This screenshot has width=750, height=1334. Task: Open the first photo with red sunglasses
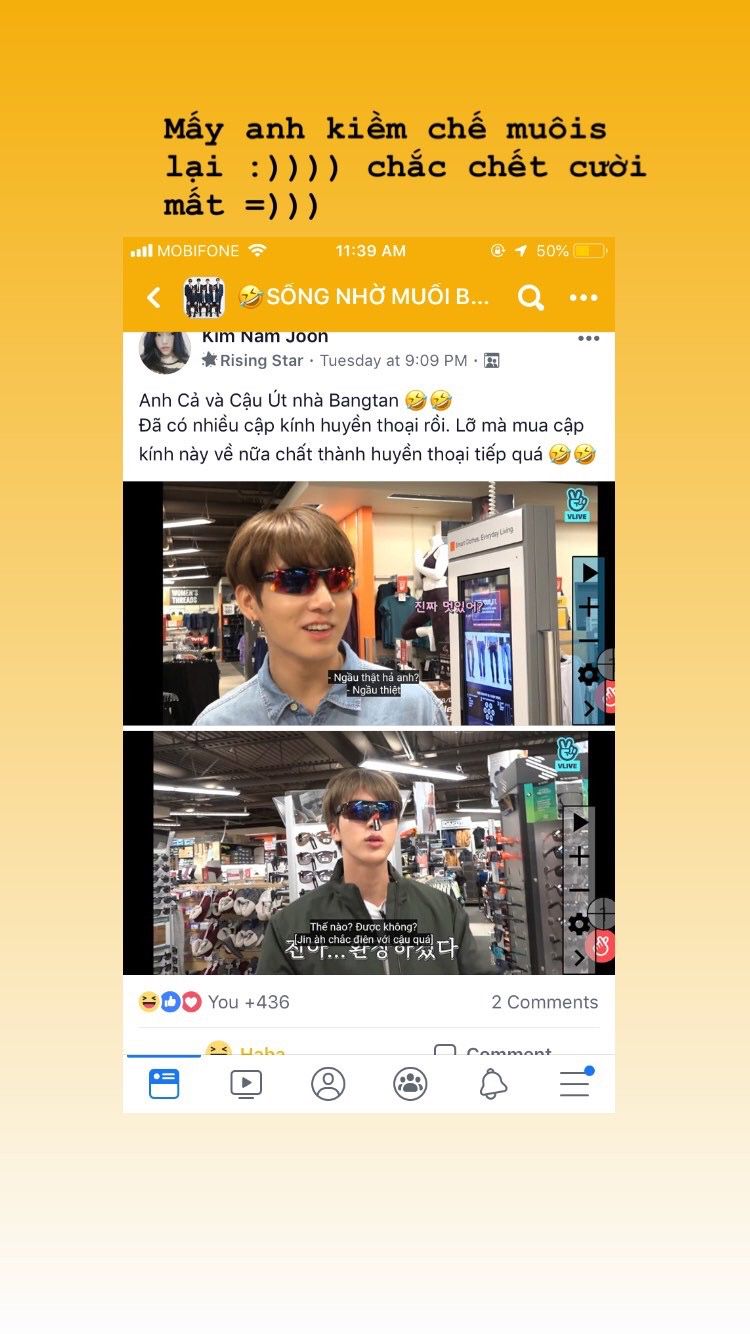(x=369, y=603)
